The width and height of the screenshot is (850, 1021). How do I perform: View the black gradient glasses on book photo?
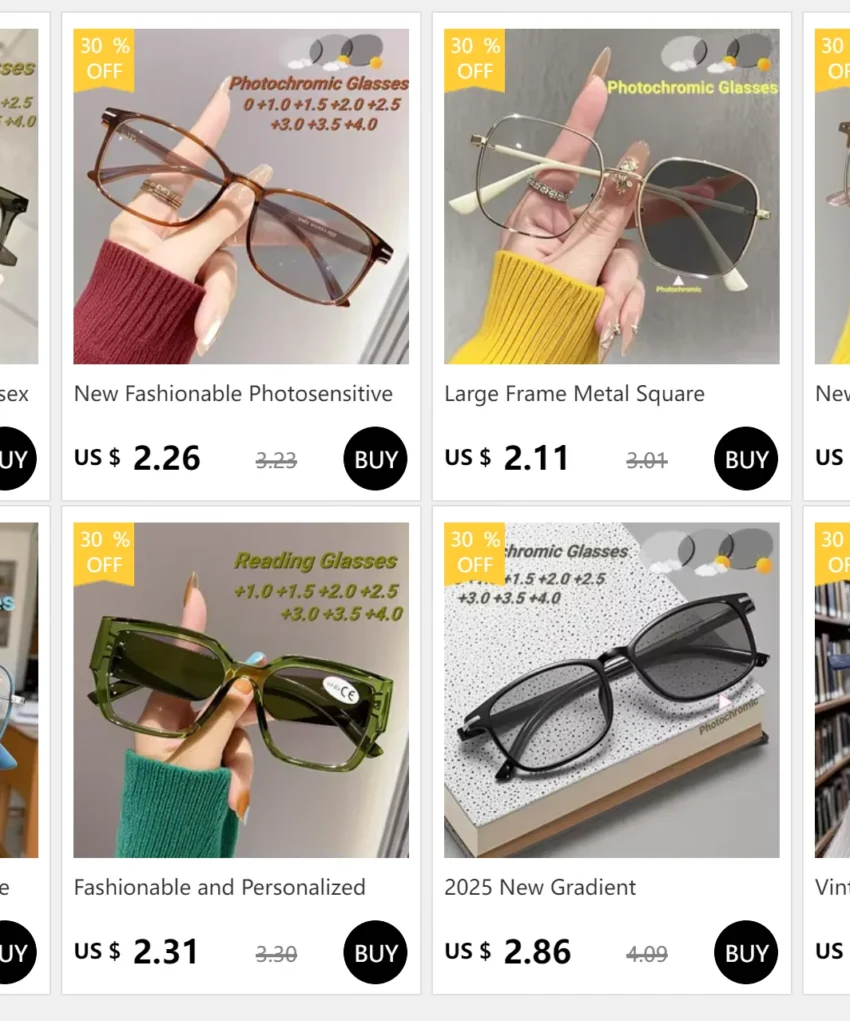click(612, 690)
